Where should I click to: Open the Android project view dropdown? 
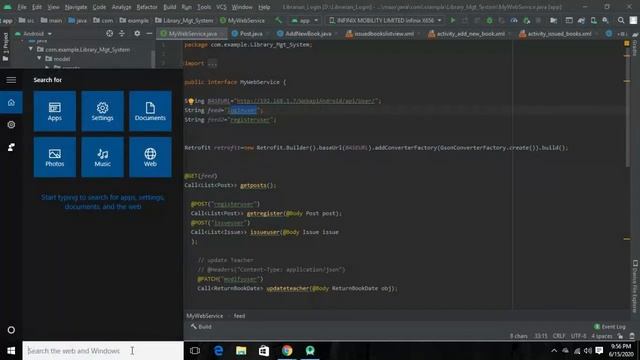33,33
